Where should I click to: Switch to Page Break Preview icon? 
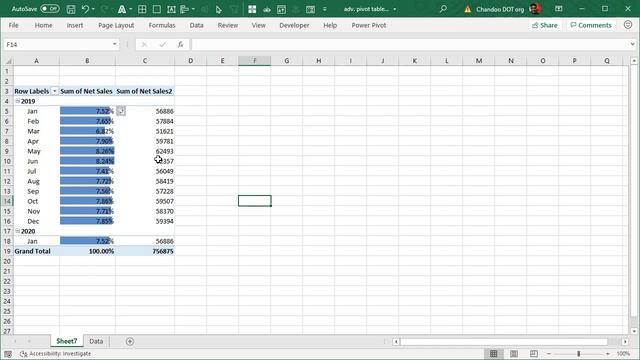click(x=533, y=353)
